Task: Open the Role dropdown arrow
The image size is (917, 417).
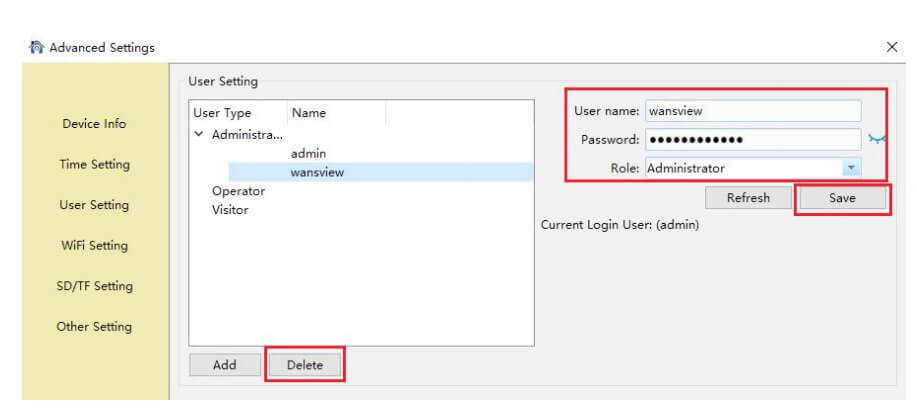Action: (851, 168)
